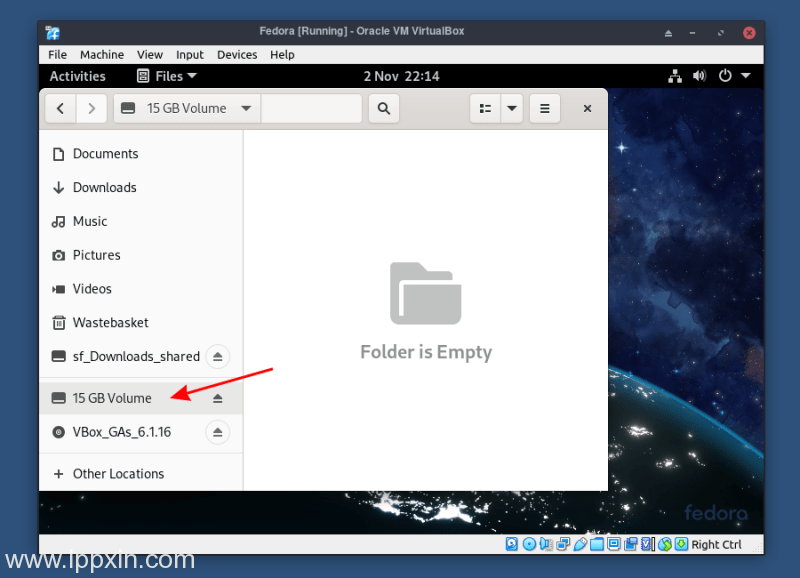Select VBox_GAs_6.1.16 disc in sidebar
The image size is (800, 578).
pyautogui.click(x=141, y=432)
